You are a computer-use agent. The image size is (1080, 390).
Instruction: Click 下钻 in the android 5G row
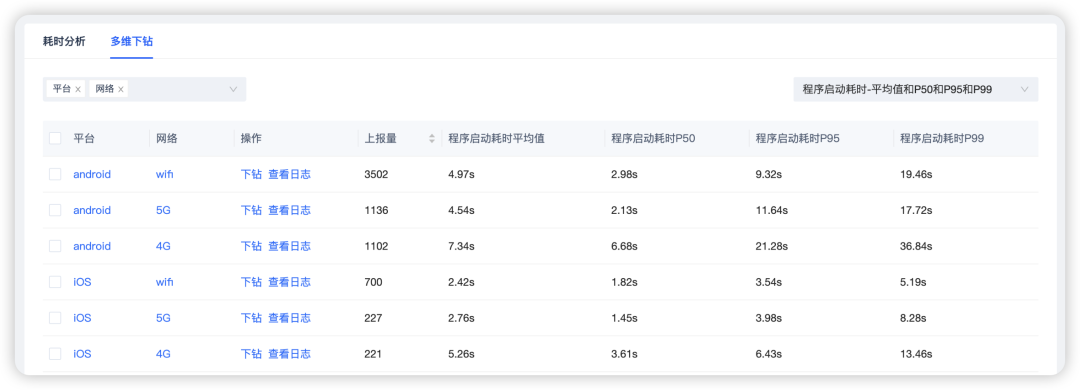[x=251, y=210]
